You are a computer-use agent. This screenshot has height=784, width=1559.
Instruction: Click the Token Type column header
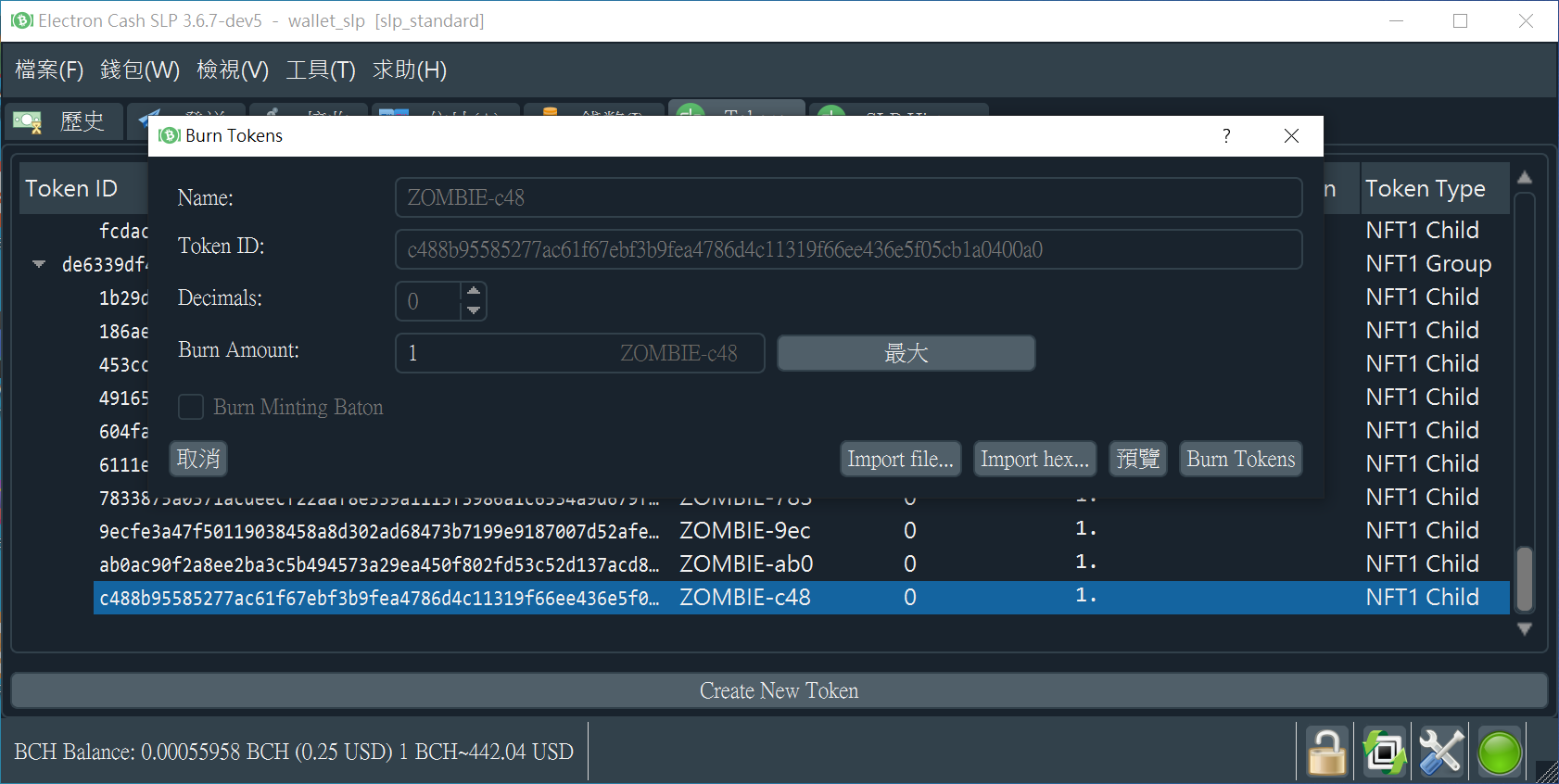pyautogui.click(x=1435, y=188)
